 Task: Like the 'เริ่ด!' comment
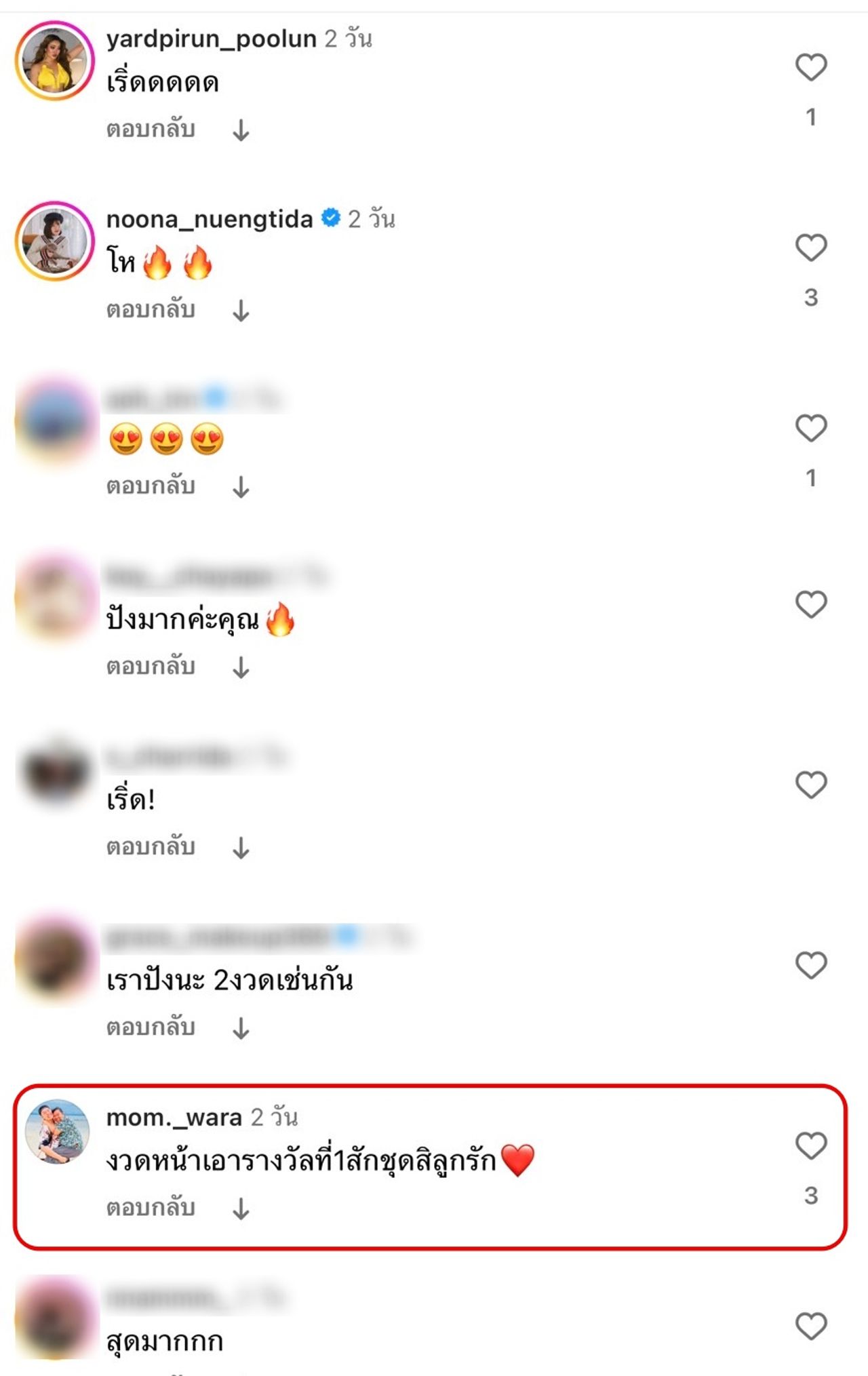click(x=811, y=785)
